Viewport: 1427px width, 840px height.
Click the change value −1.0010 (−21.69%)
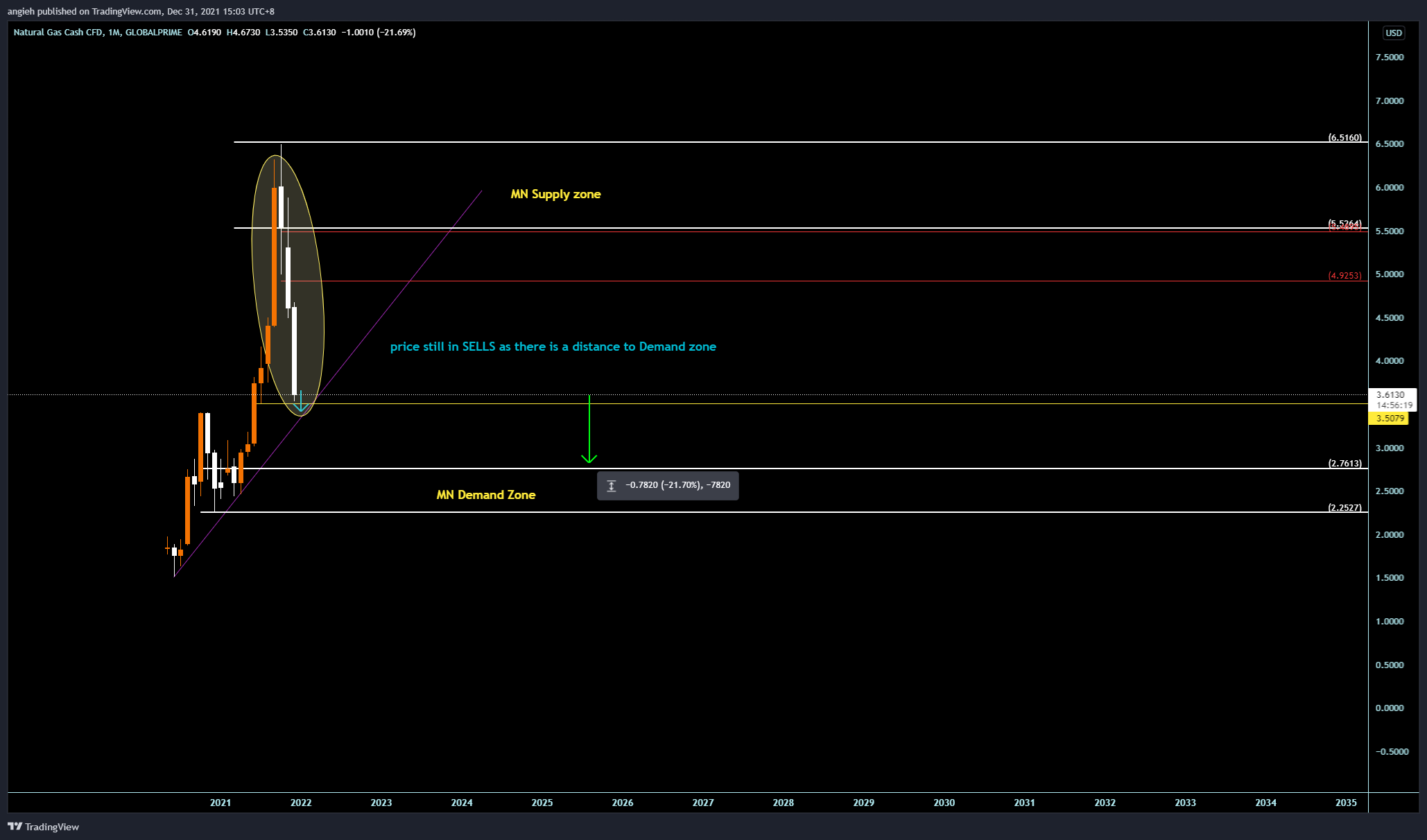click(379, 33)
